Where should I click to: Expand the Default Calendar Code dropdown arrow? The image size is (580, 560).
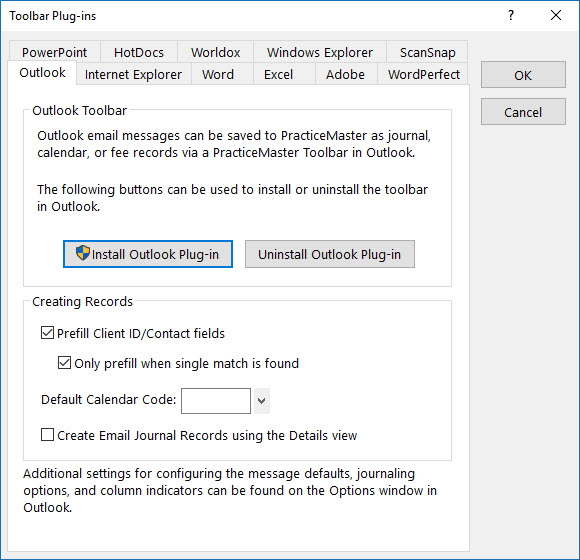(x=261, y=401)
